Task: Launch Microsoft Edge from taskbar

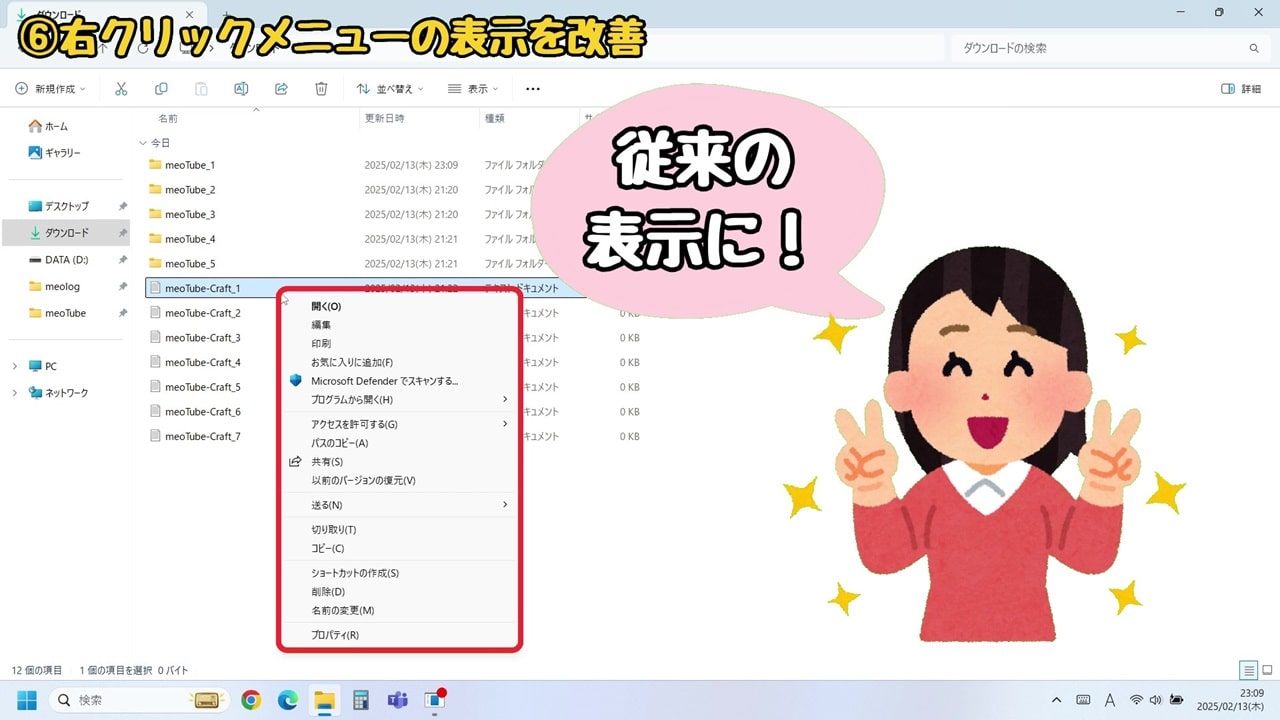Action: [x=287, y=700]
